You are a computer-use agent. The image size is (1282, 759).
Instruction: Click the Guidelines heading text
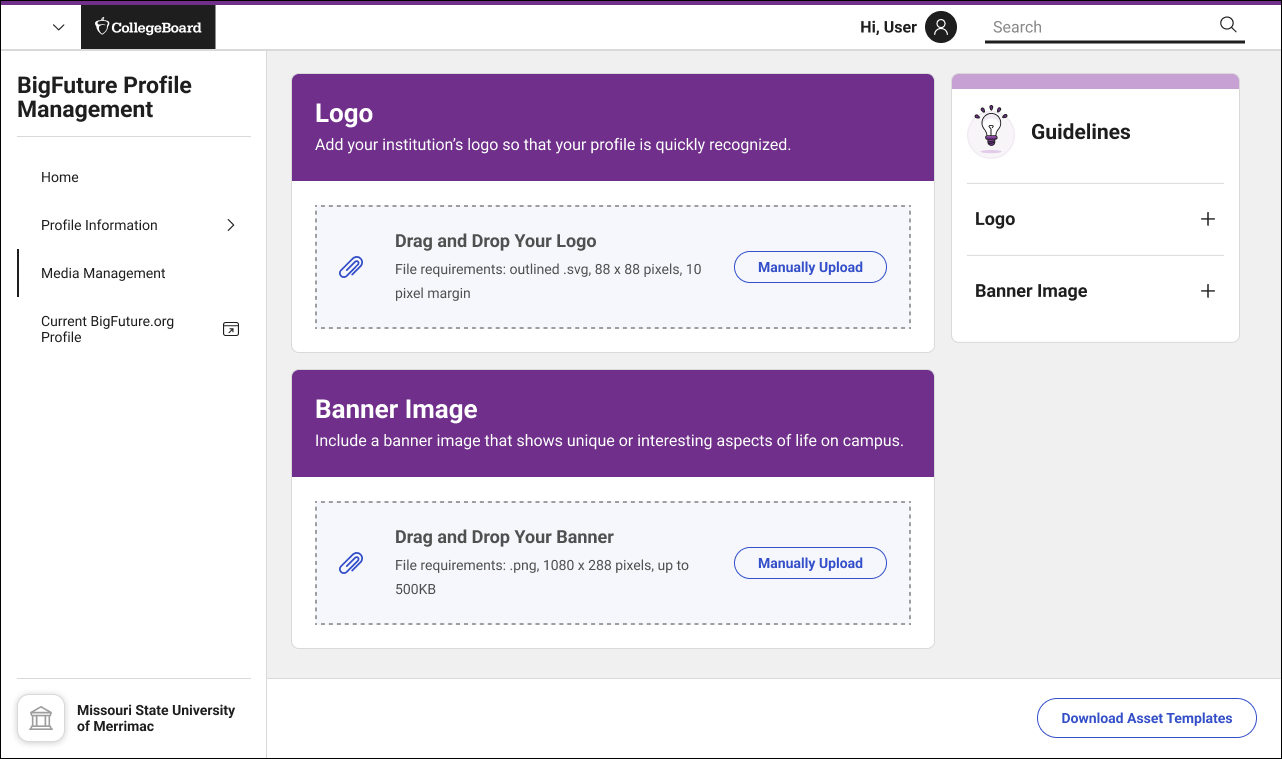1081,132
